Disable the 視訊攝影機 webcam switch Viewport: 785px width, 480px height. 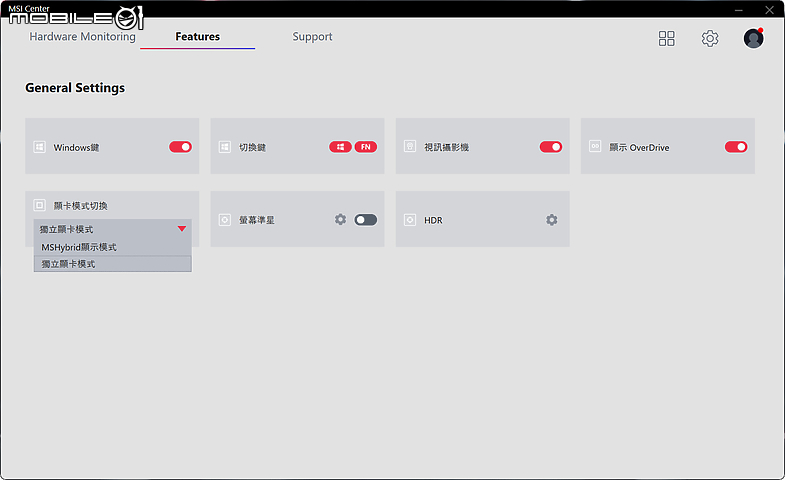pos(551,147)
